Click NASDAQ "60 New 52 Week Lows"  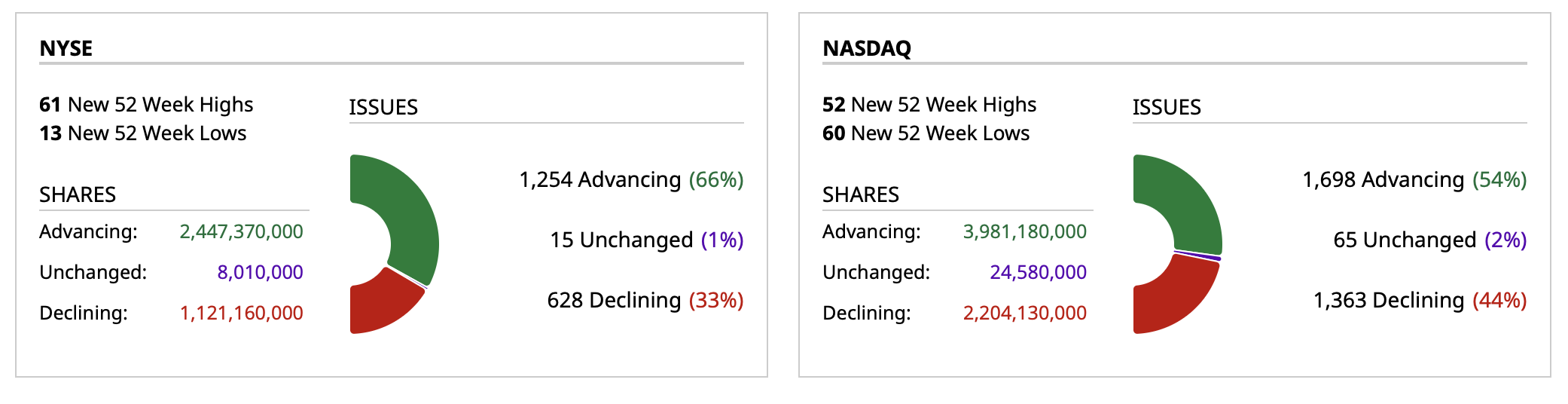[926, 133]
